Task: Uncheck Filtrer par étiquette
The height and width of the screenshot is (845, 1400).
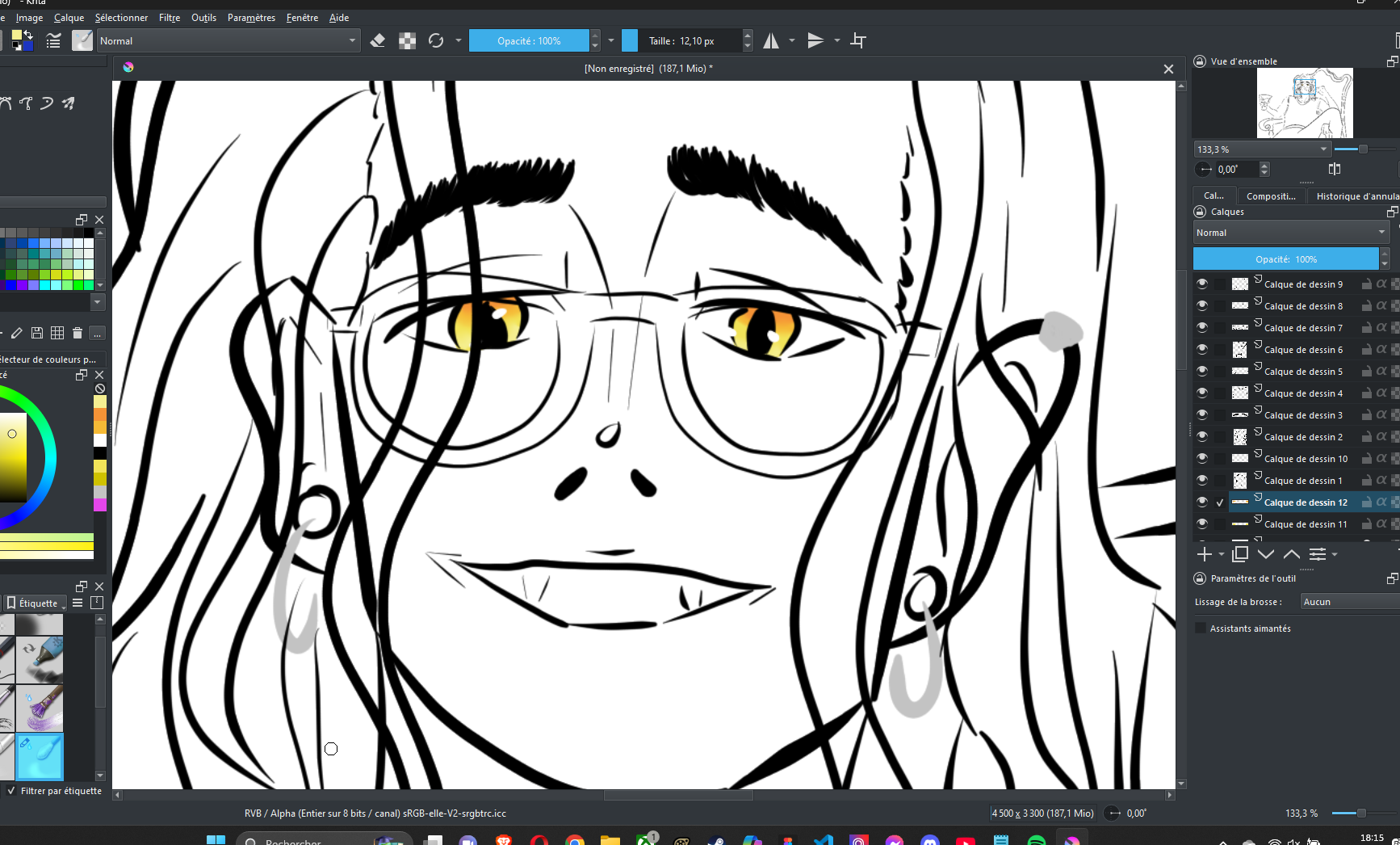Action: (x=11, y=791)
